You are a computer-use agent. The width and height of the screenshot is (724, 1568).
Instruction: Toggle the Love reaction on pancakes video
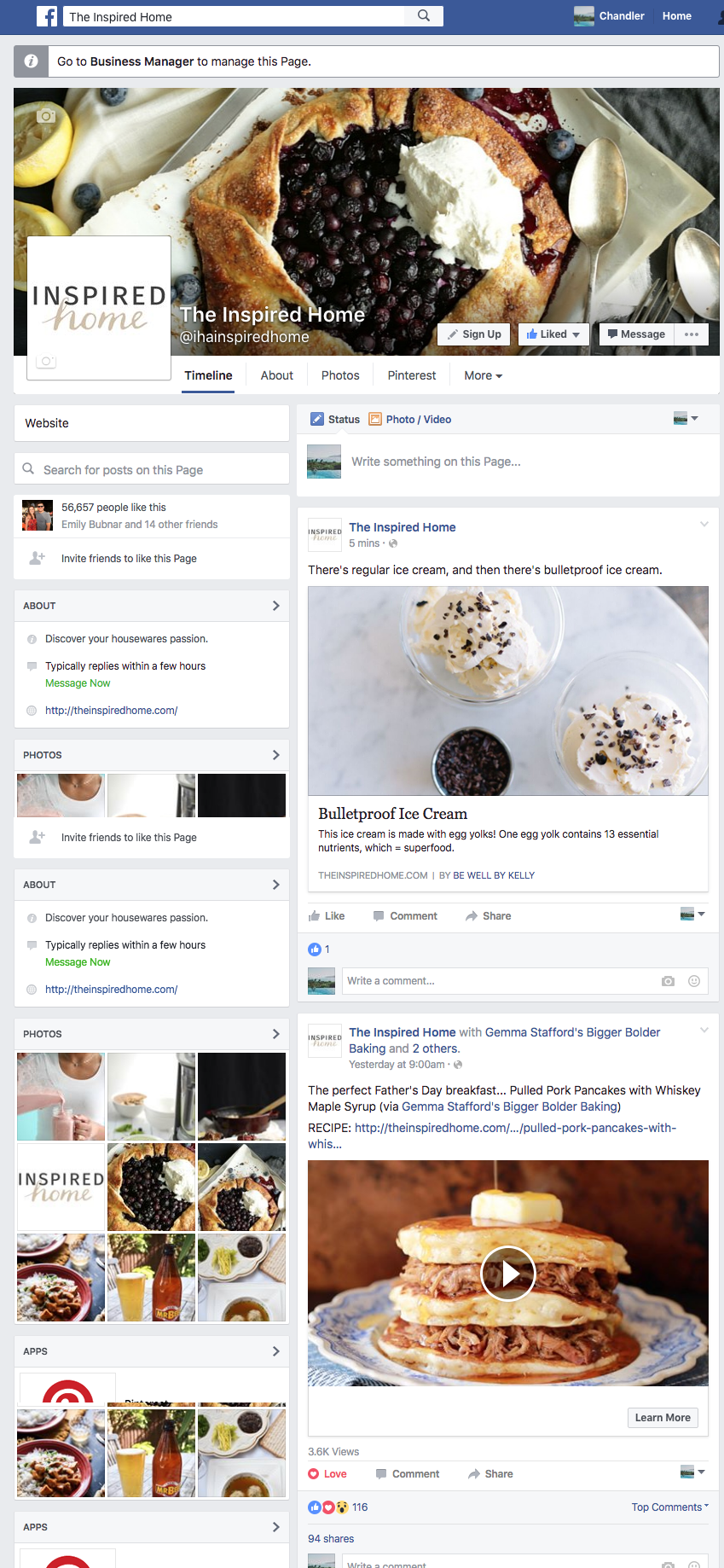[327, 1474]
